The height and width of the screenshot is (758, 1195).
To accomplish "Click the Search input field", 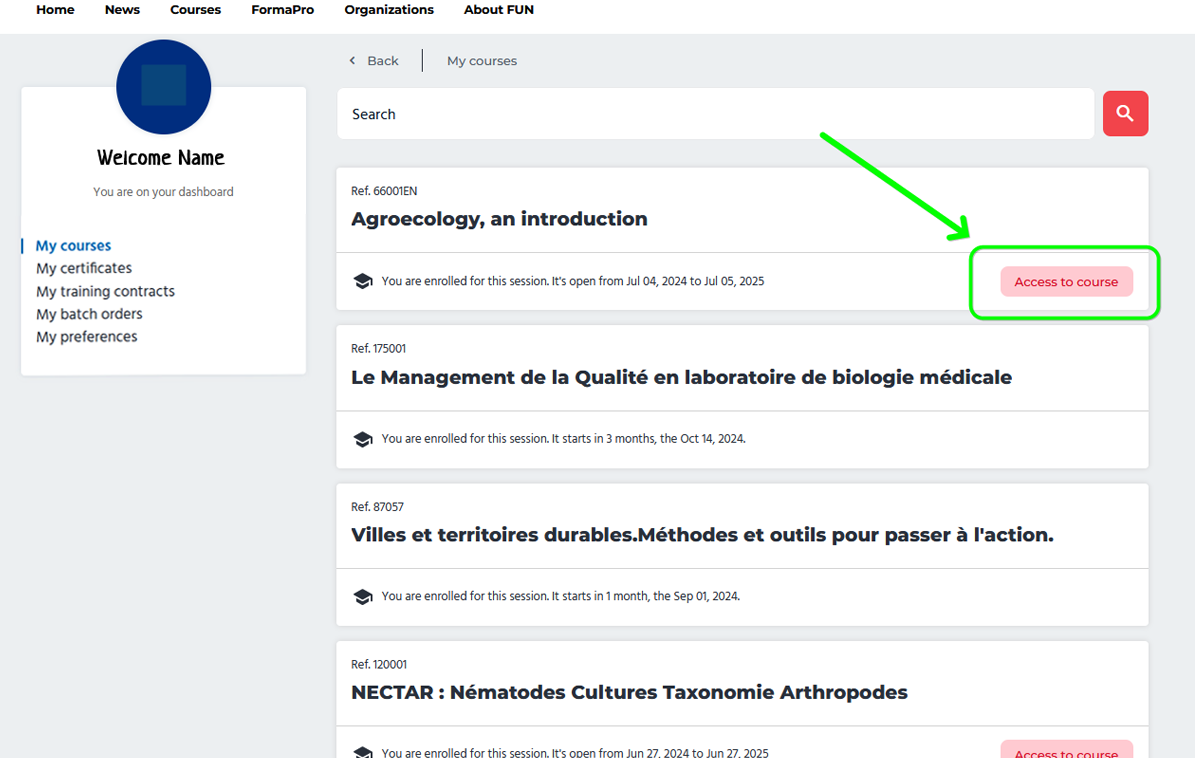I will 715,114.
